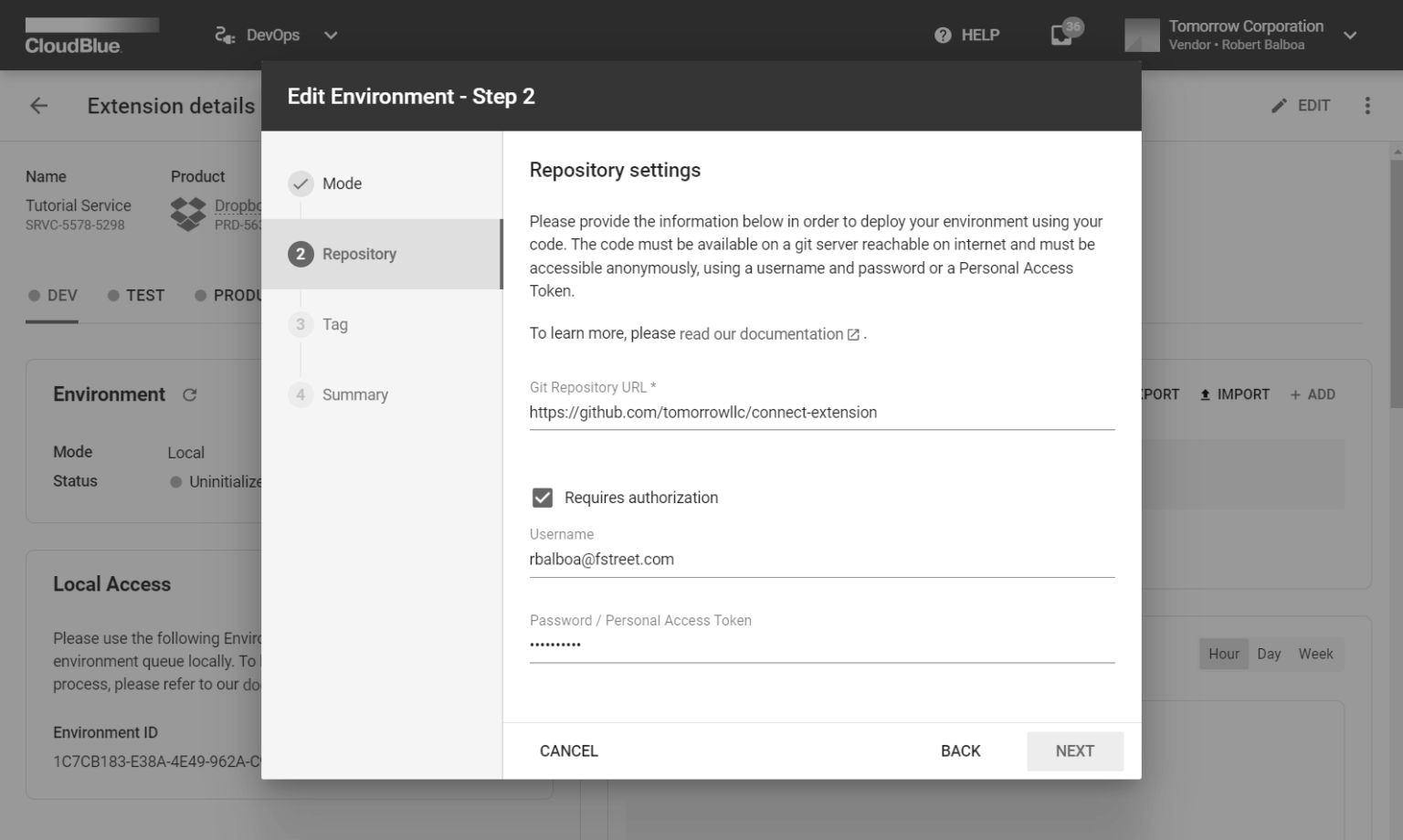
Task: Uncheck the Requires authorization checkbox
Action: tap(543, 498)
